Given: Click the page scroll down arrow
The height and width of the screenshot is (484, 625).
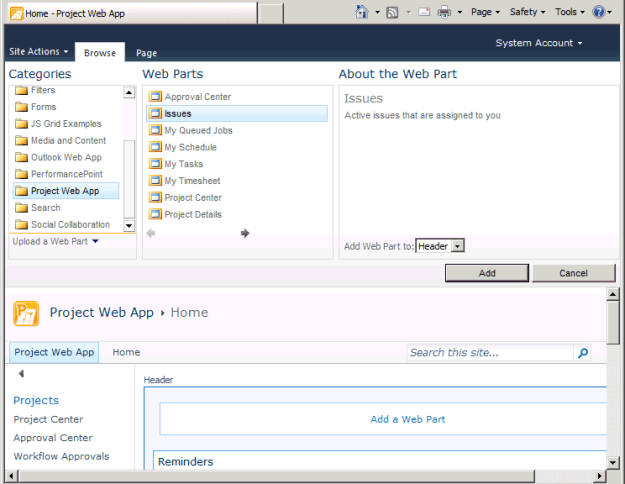Looking at the screenshot, I should click(x=613, y=463).
